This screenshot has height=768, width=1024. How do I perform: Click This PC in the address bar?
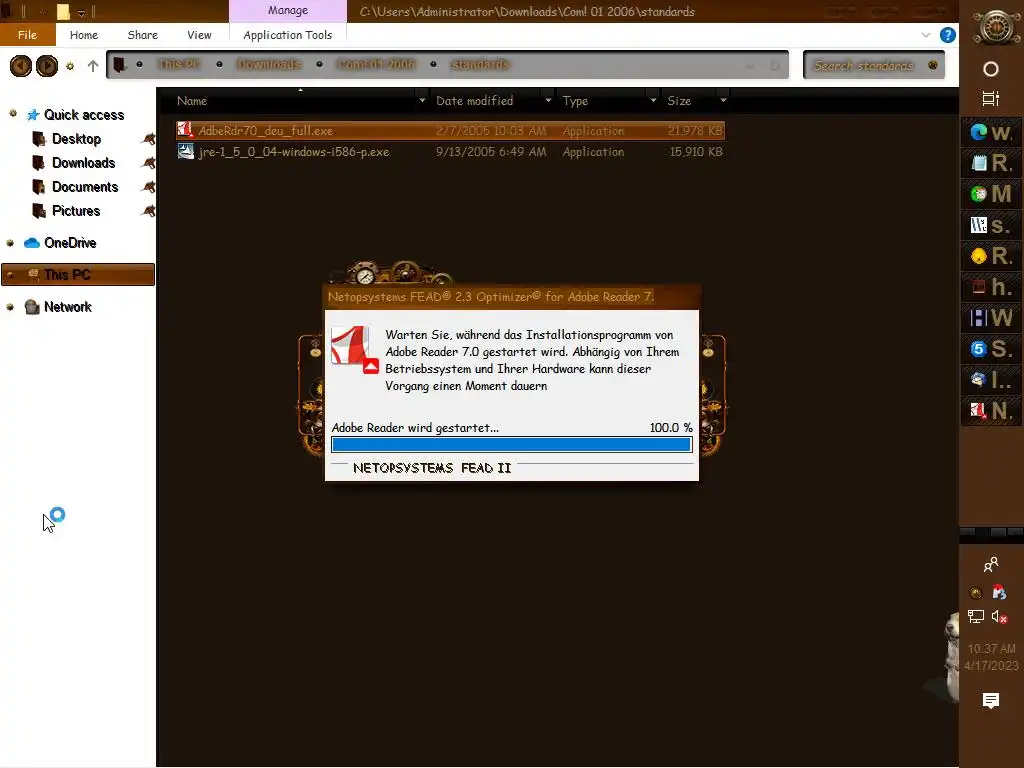click(178, 65)
